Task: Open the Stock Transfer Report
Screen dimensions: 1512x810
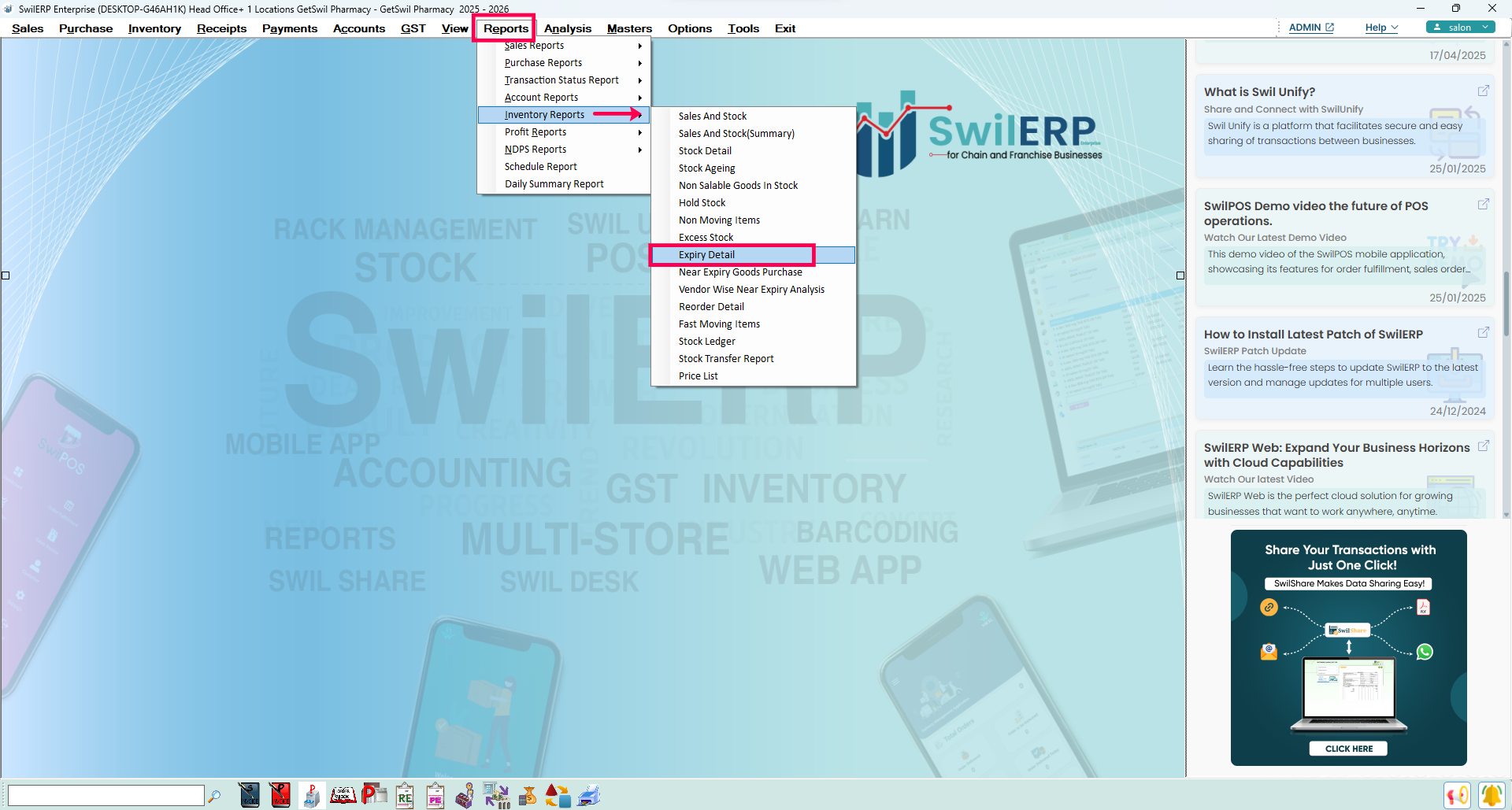Action: click(x=754, y=359)
